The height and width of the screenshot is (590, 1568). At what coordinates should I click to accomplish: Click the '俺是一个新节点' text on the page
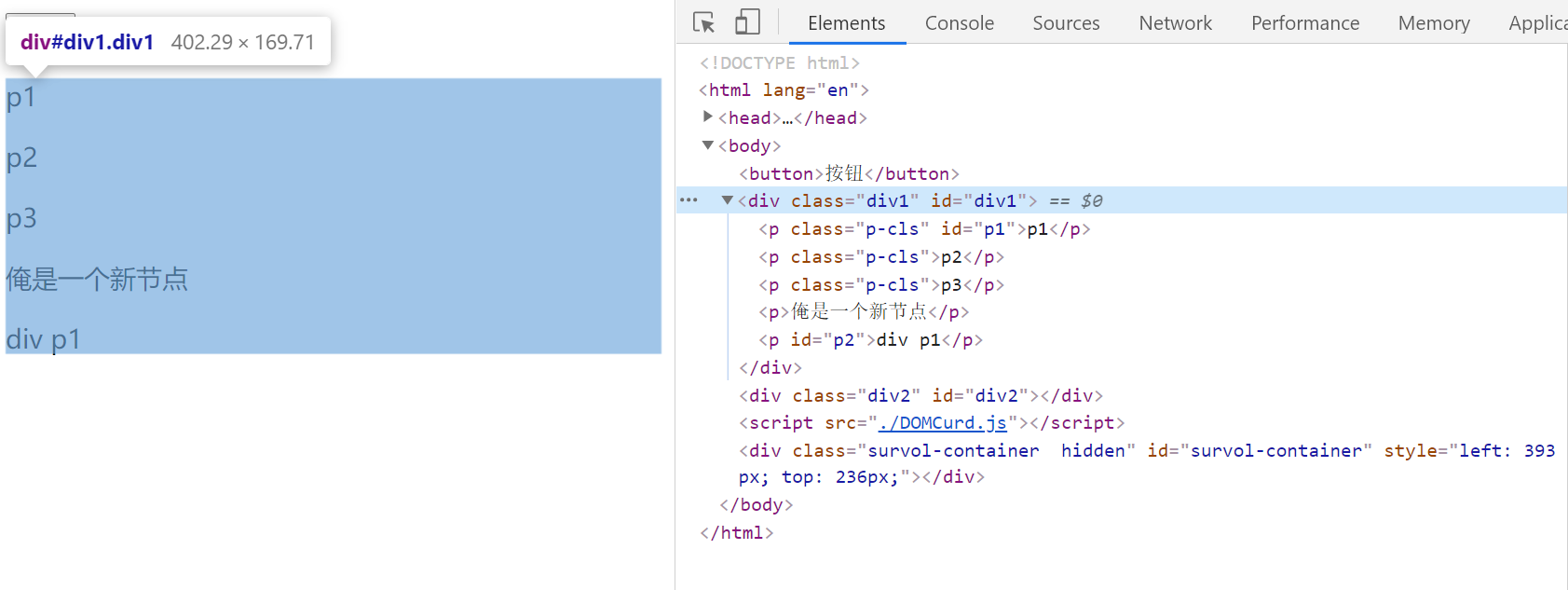(97, 279)
